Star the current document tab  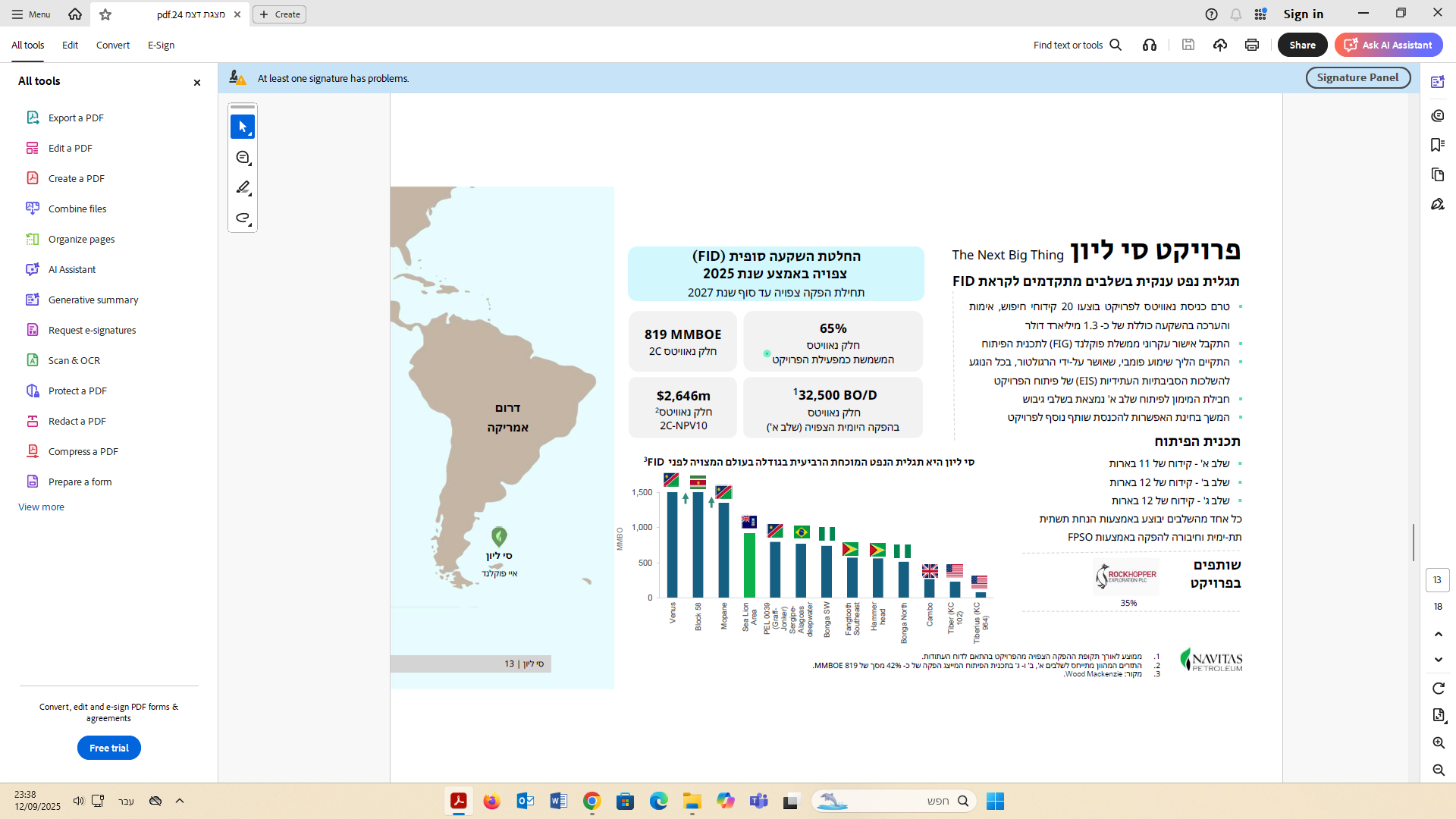click(105, 14)
